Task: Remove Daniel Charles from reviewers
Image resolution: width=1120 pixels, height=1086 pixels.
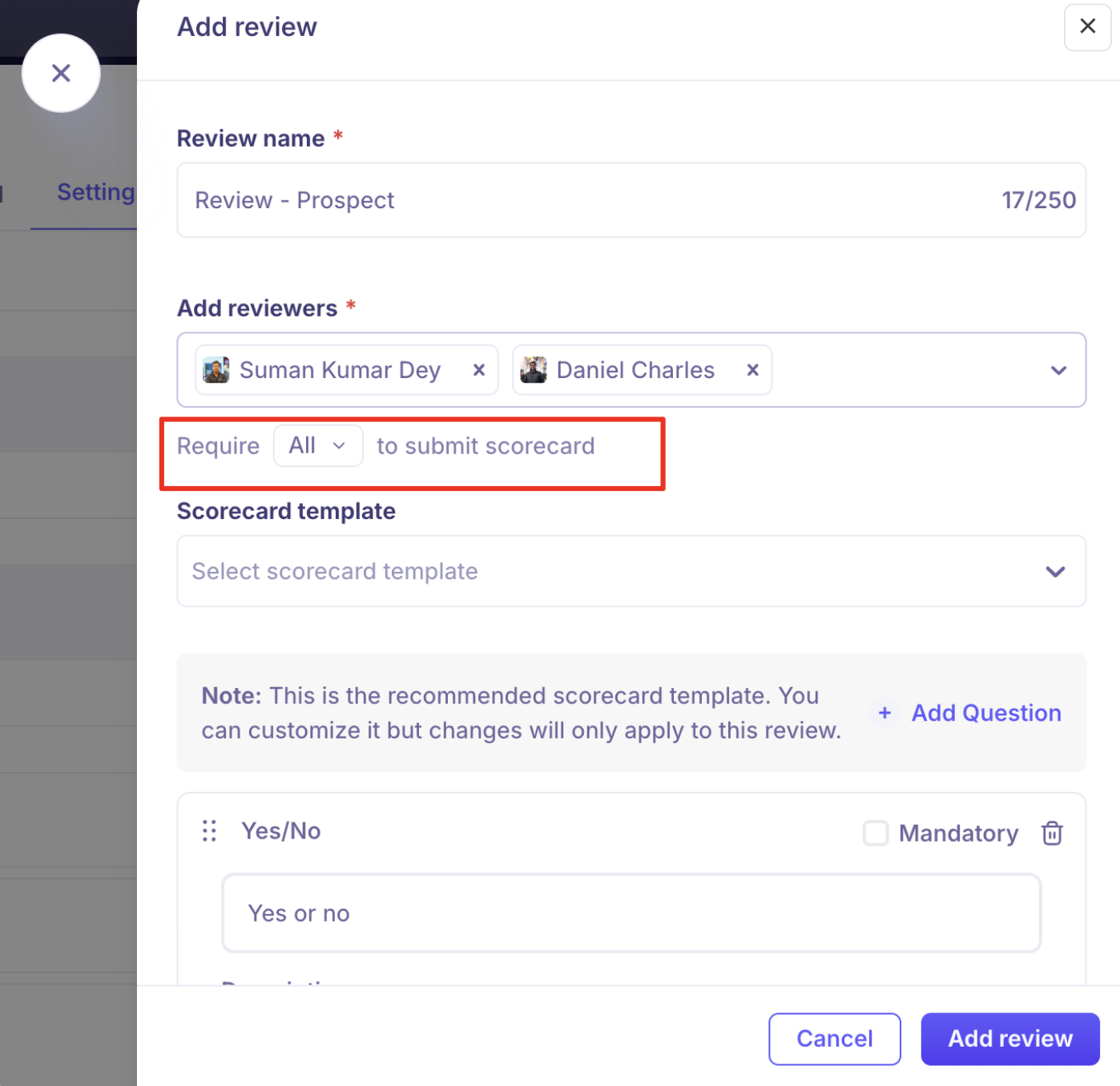Action: 752,370
